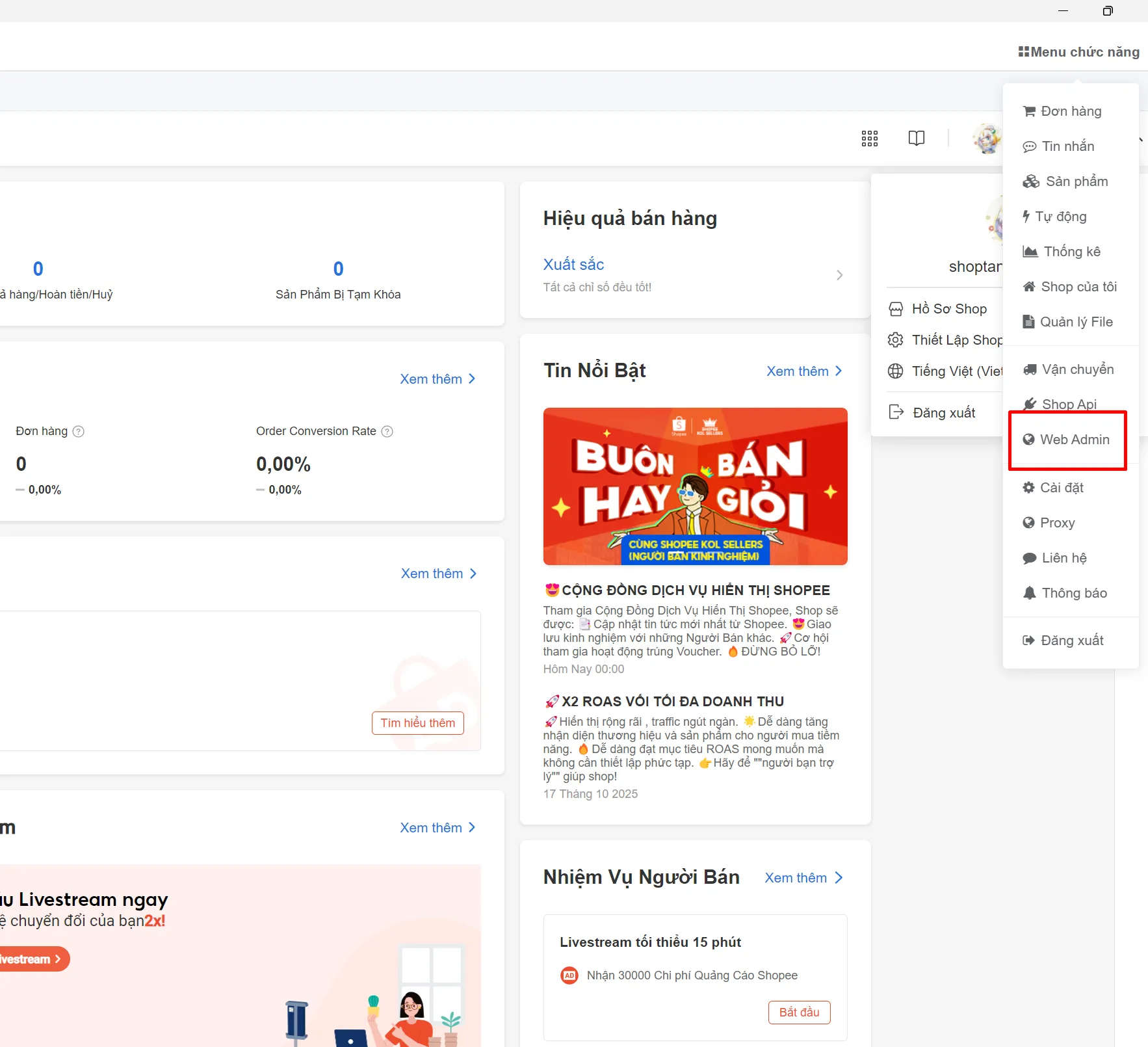Click help icon next to Đơn hàng
Screen dimensions: 1148x1047
click(x=78, y=431)
